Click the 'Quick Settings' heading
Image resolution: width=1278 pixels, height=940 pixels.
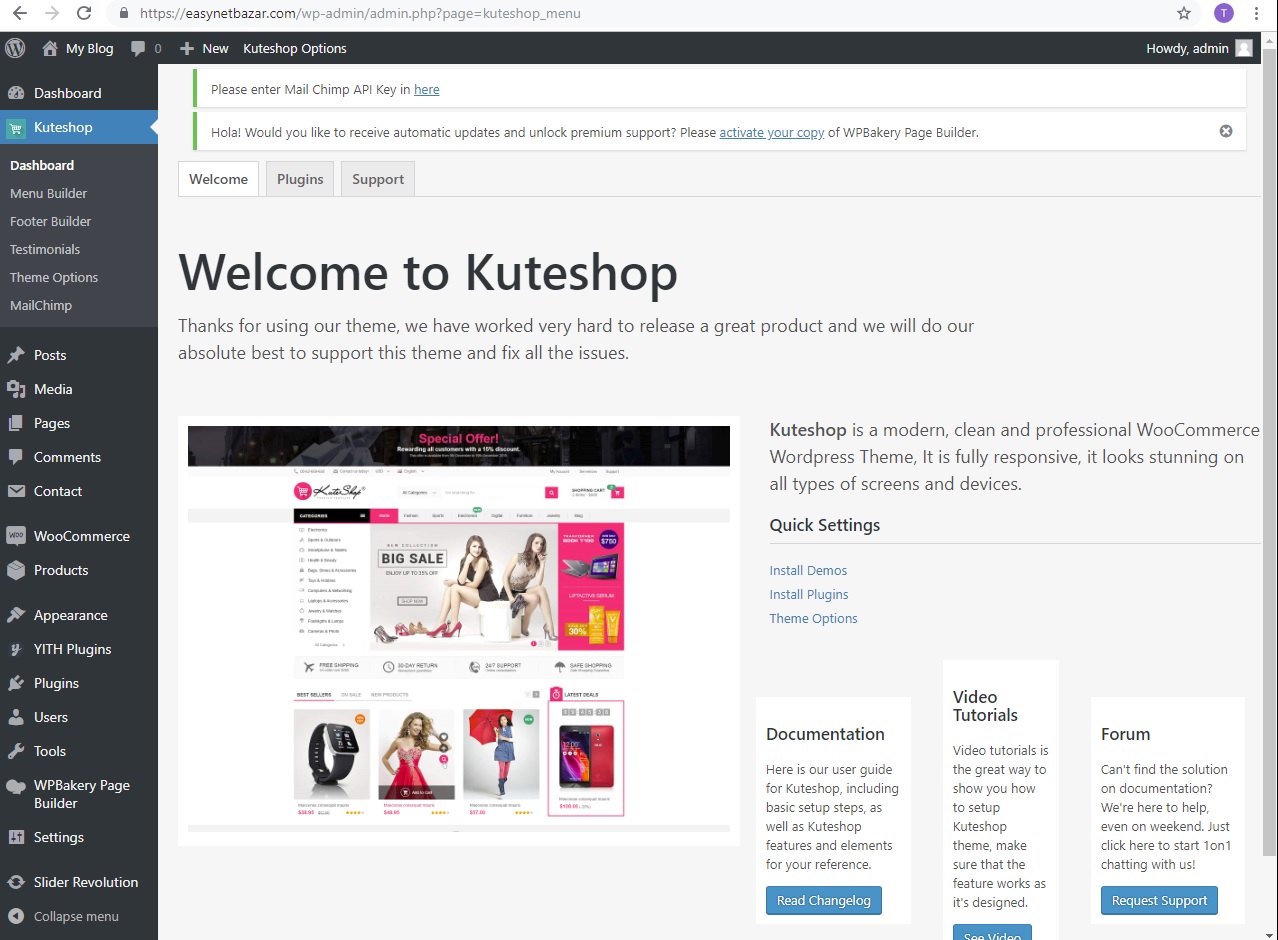click(825, 525)
